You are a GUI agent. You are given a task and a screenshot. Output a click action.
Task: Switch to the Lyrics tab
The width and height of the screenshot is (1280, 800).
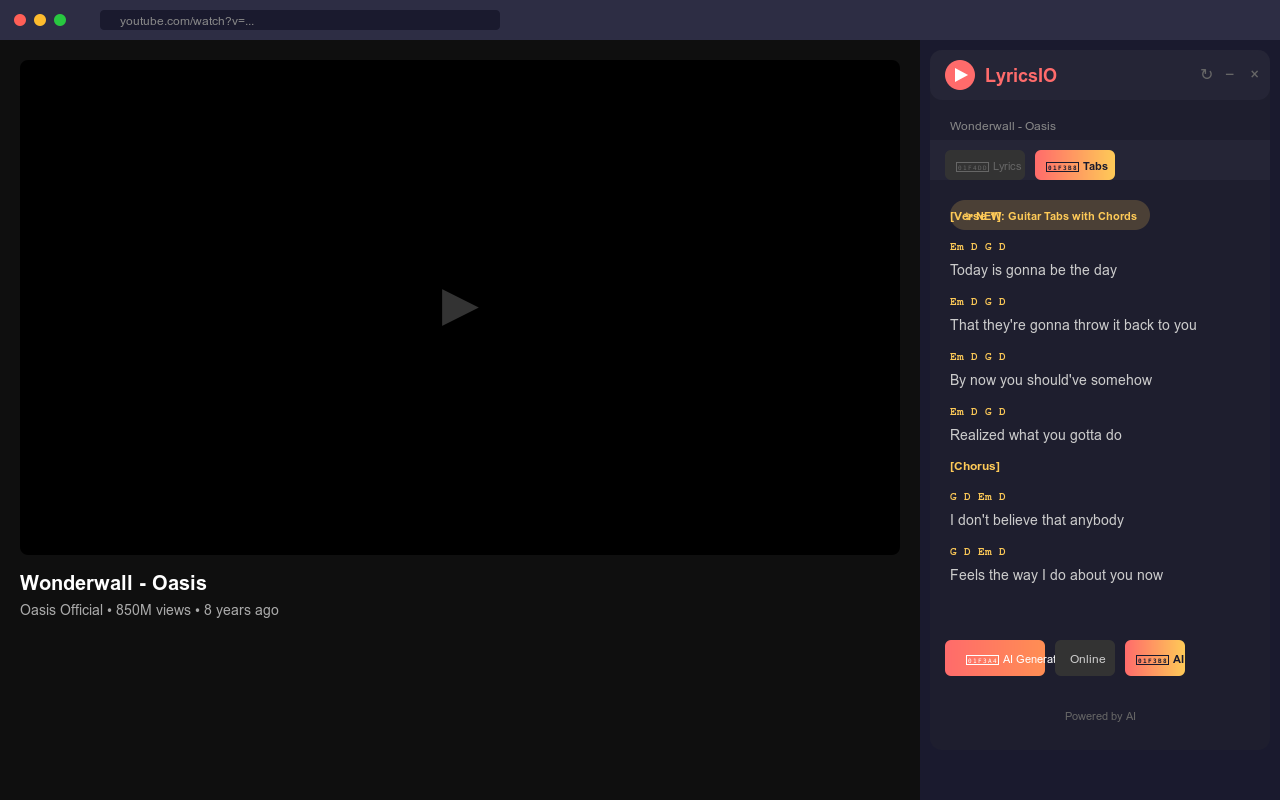click(985, 165)
